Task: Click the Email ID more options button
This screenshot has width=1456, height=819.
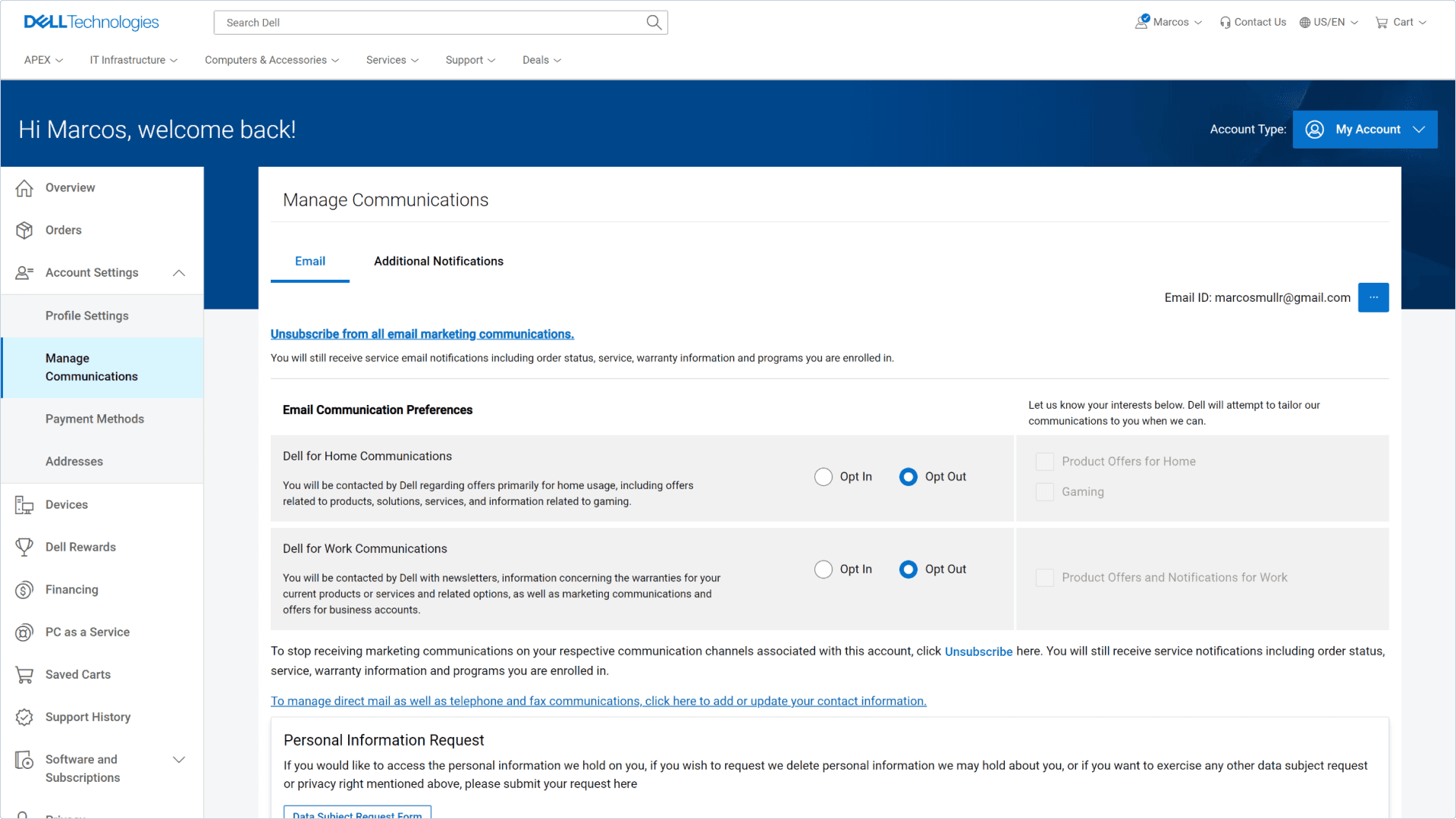Action: coord(1373,298)
